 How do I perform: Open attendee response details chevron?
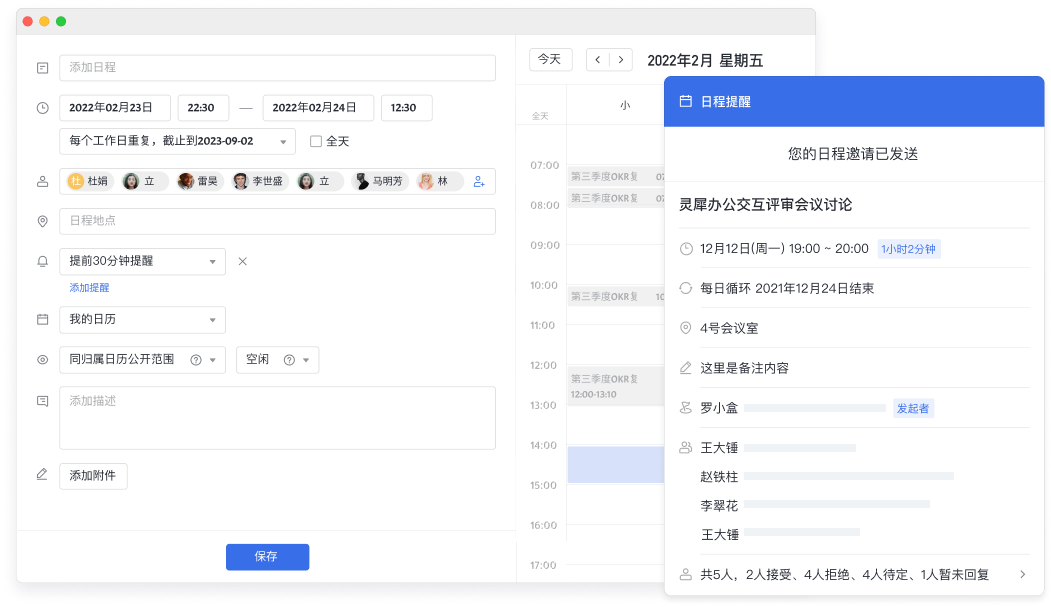(1022, 575)
